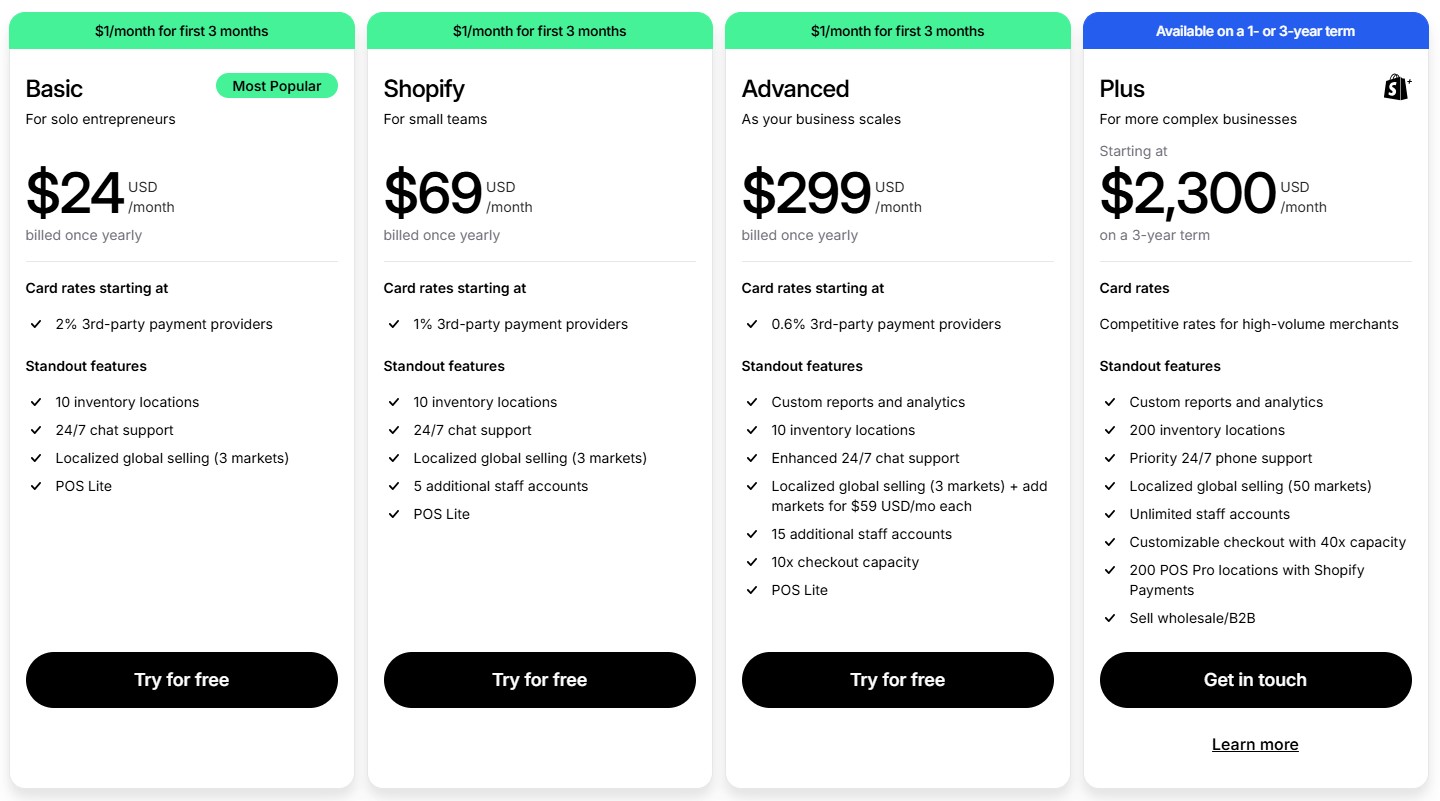Click the checkmark beside "POS Lite" in Basic plan

pos(35,486)
